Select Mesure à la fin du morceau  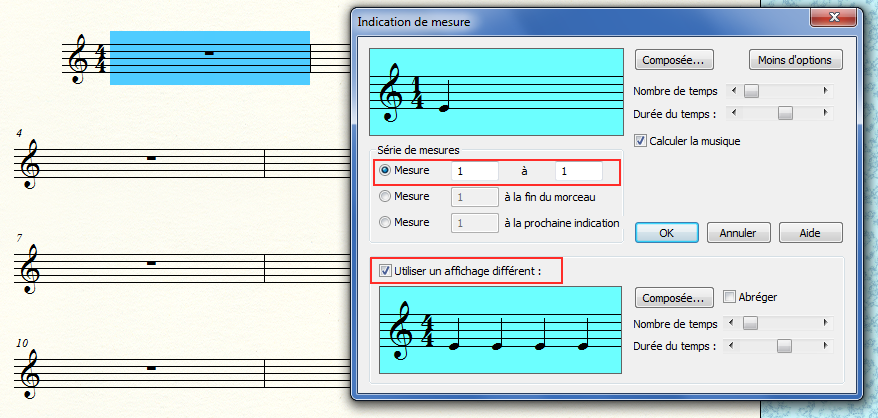(385, 197)
